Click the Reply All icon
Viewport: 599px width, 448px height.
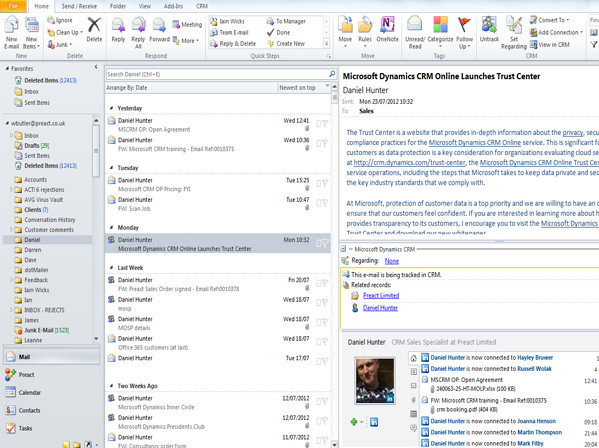click(x=138, y=26)
